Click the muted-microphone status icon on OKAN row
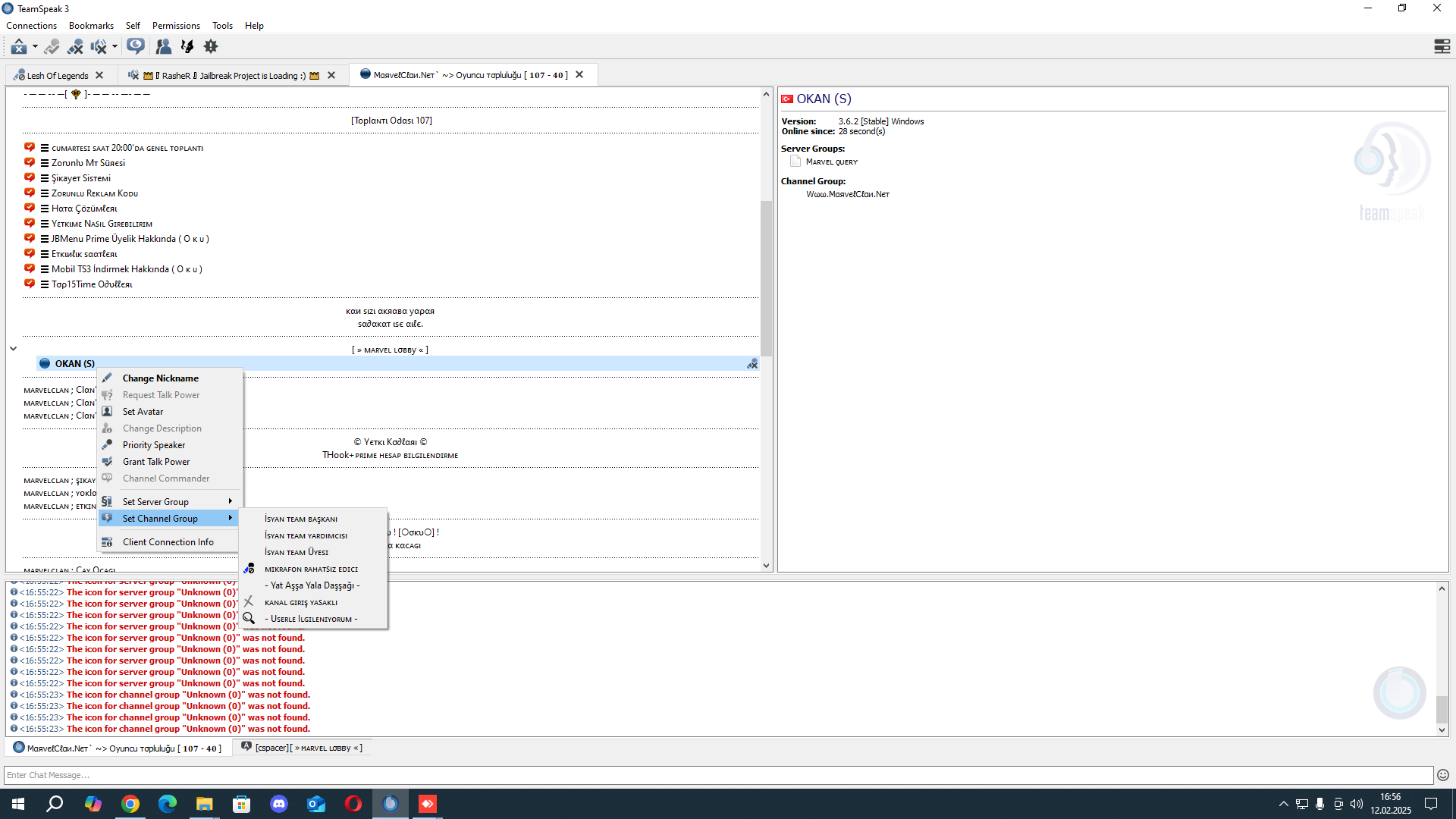Image resolution: width=1456 pixels, height=819 pixels. pyautogui.click(x=752, y=365)
